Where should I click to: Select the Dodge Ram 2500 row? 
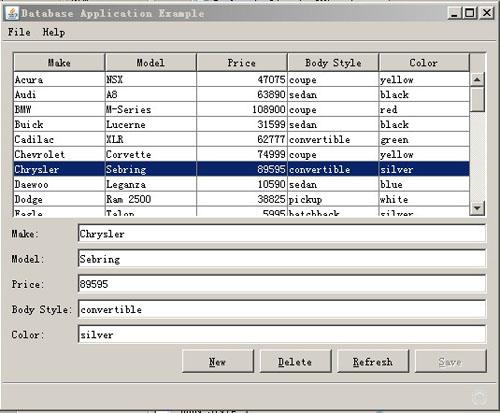[x=242, y=199]
